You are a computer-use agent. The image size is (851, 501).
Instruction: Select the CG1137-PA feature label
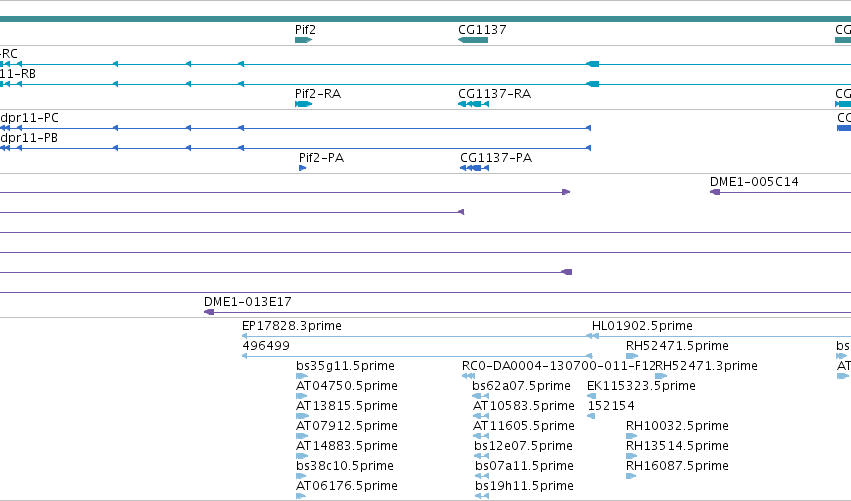(496, 158)
